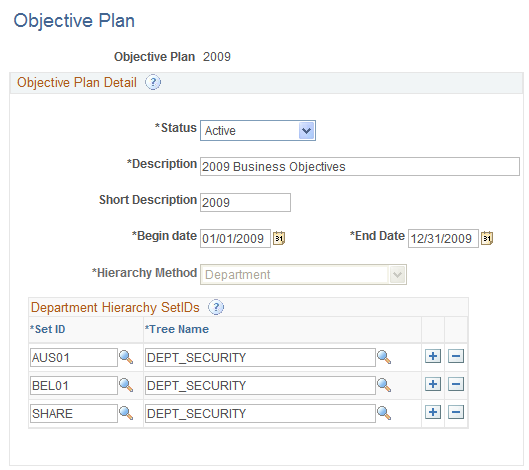The image size is (529, 470).
Task: Click Tree Name field in SHARE row
Action: [x=260, y=414]
